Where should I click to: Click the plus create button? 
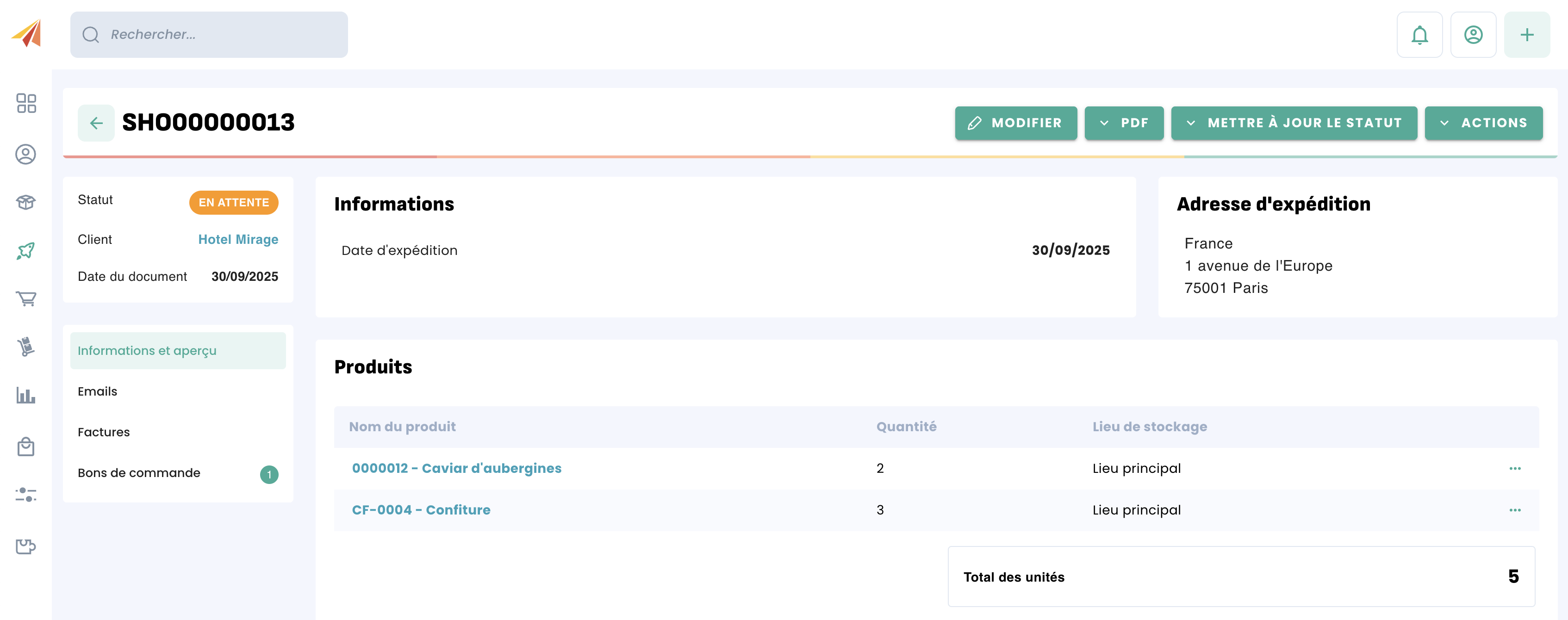click(x=1526, y=35)
